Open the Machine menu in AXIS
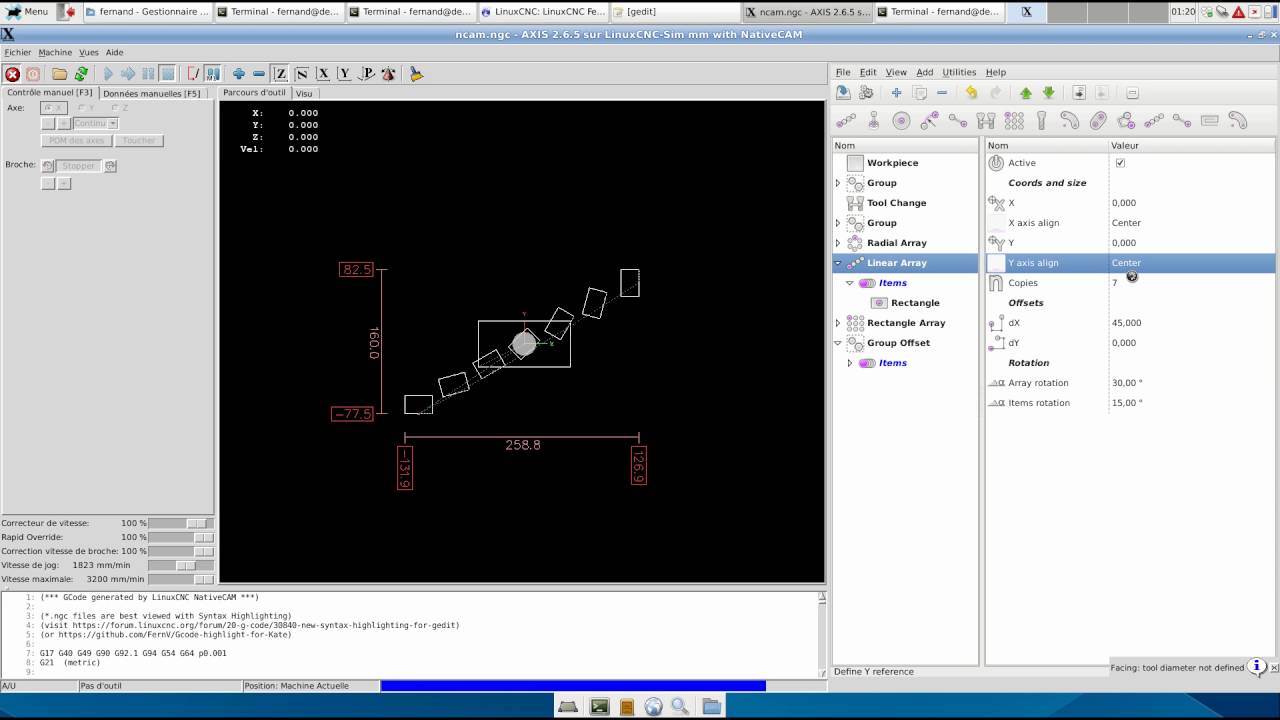This screenshot has width=1280, height=720. pyautogui.click(x=55, y=52)
